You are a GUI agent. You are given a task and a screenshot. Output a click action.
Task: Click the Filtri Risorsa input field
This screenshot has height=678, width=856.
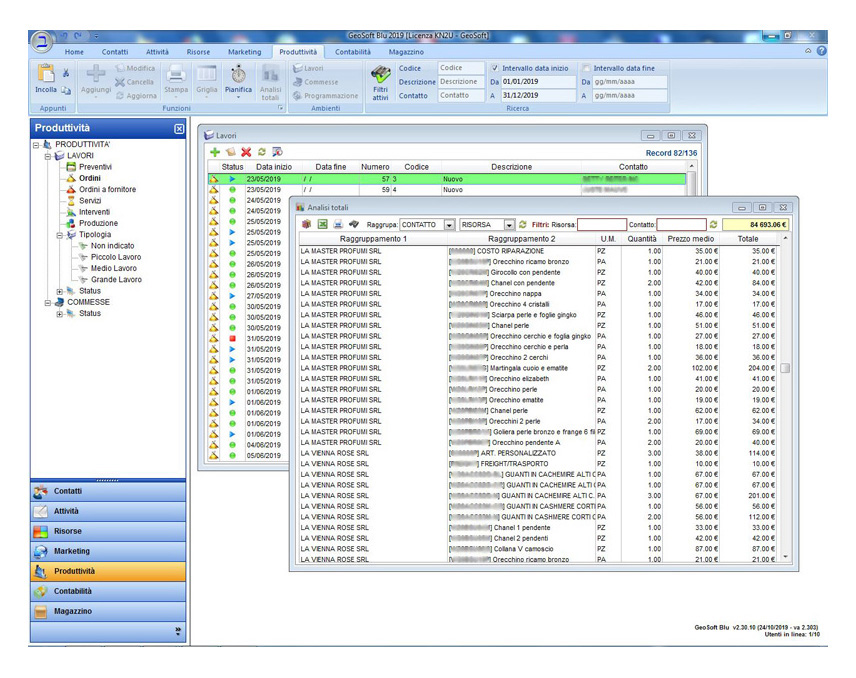pos(602,225)
